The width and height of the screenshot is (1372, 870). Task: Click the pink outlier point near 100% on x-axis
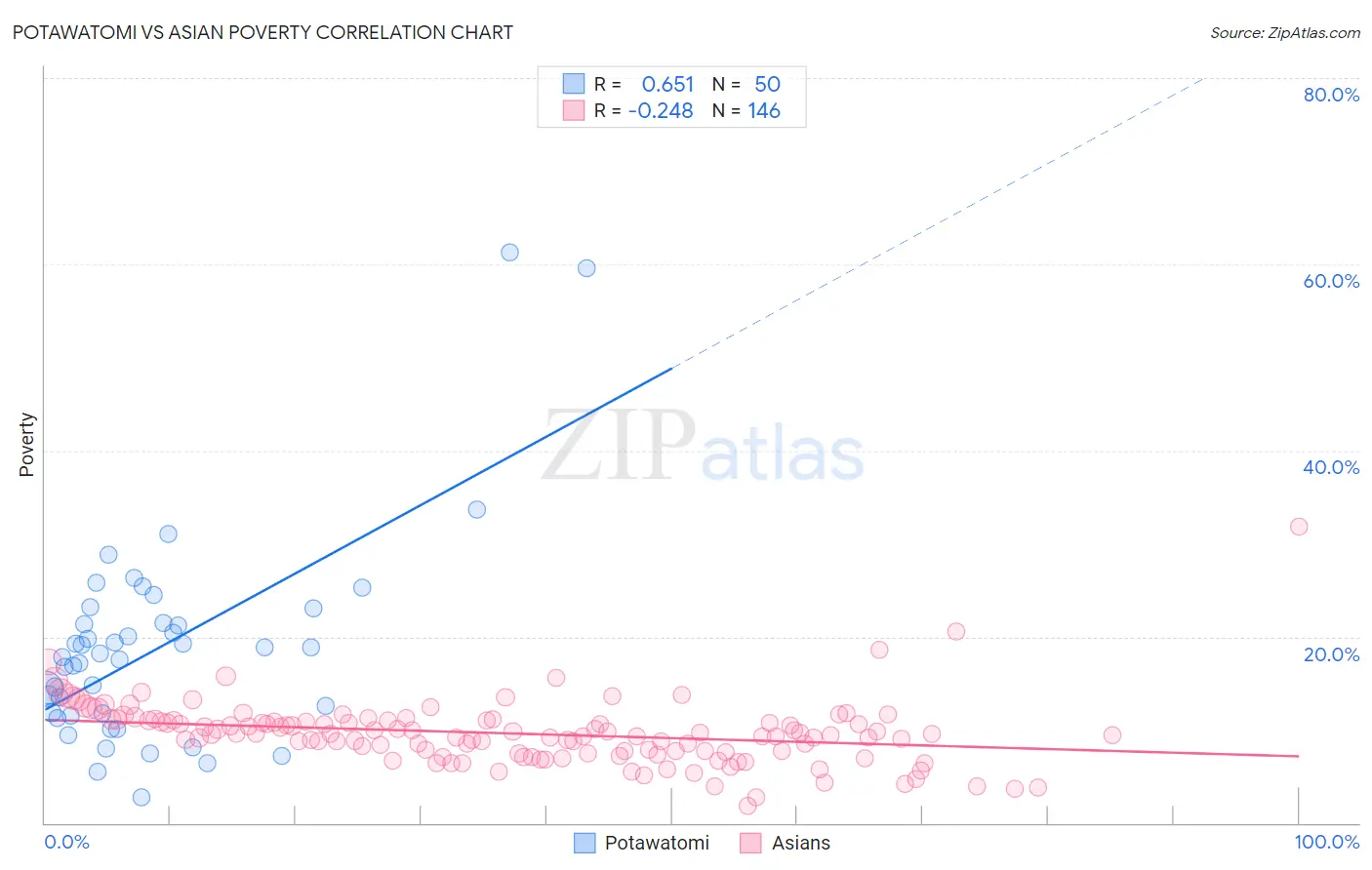pyautogui.click(x=1299, y=526)
